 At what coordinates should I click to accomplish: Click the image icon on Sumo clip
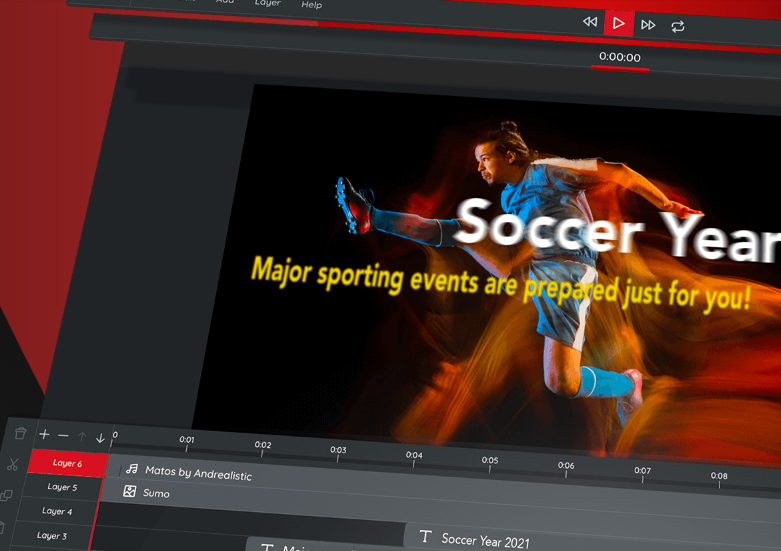[130, 491]
